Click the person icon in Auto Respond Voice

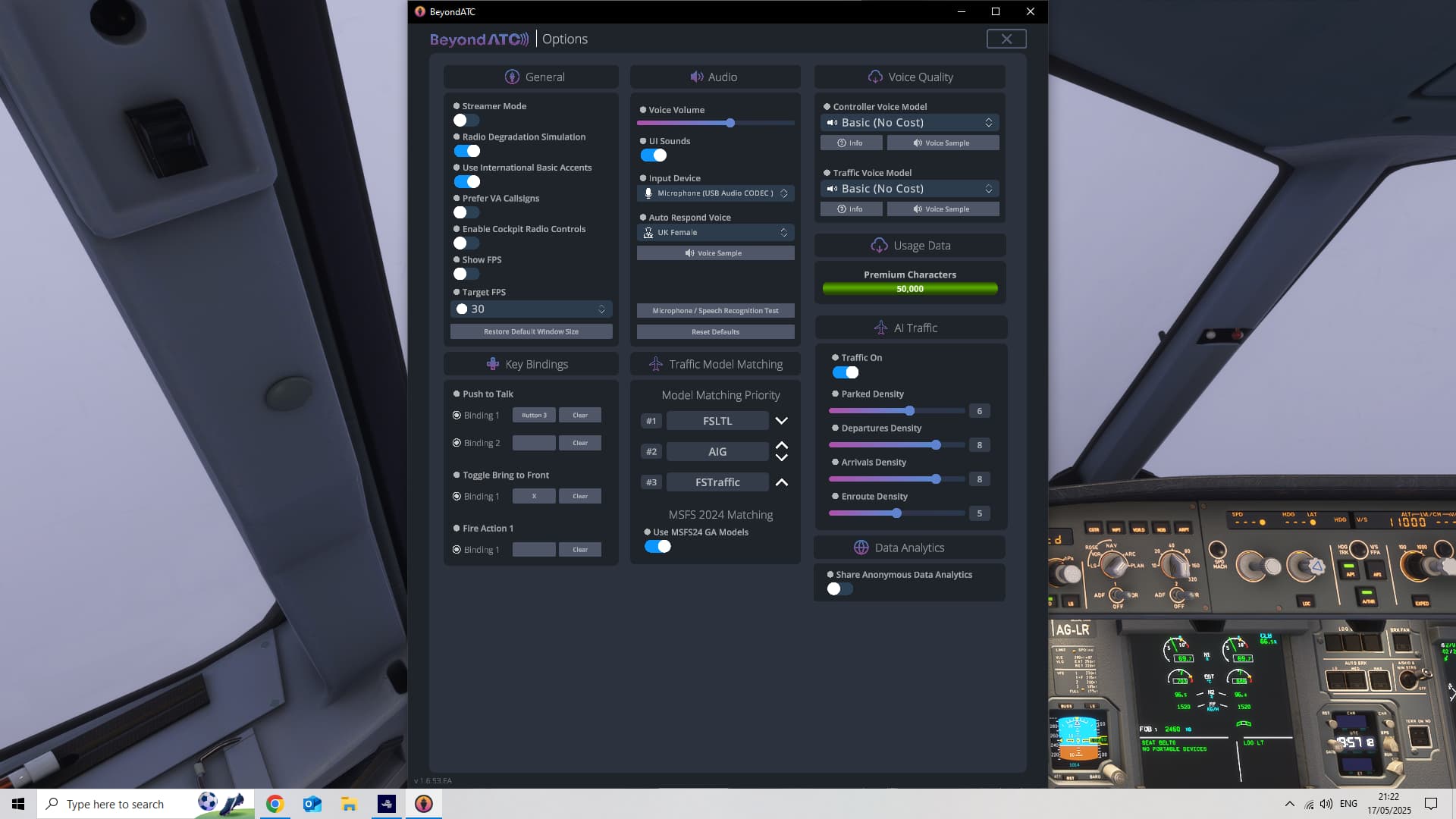pos(648,233)
